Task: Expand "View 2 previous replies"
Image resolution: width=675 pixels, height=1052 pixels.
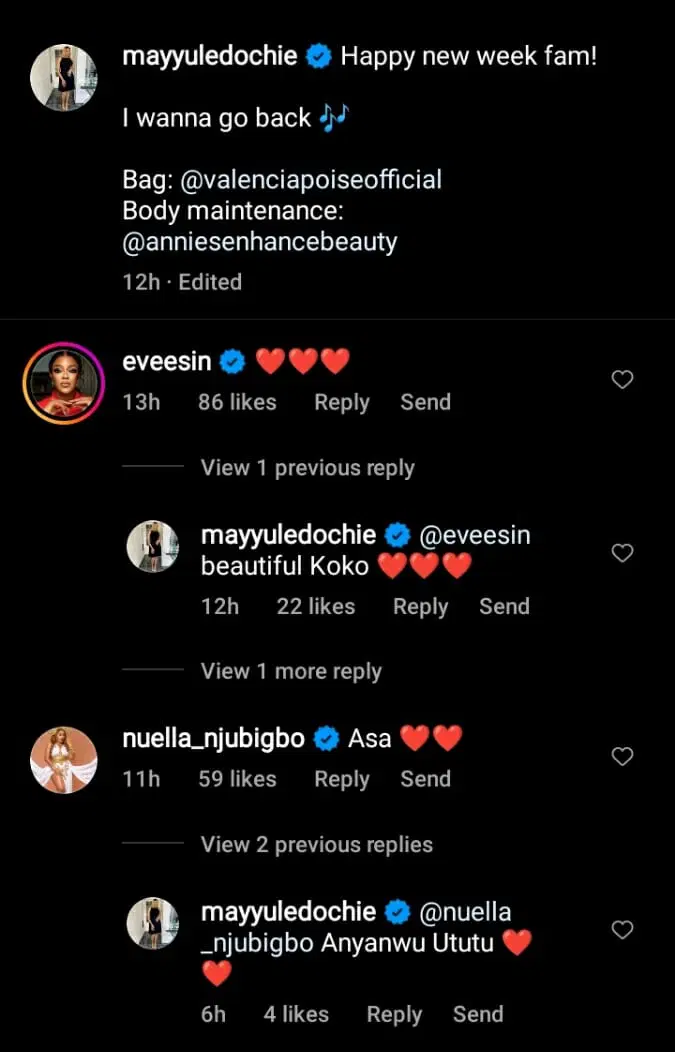Action: coord(316,845)
